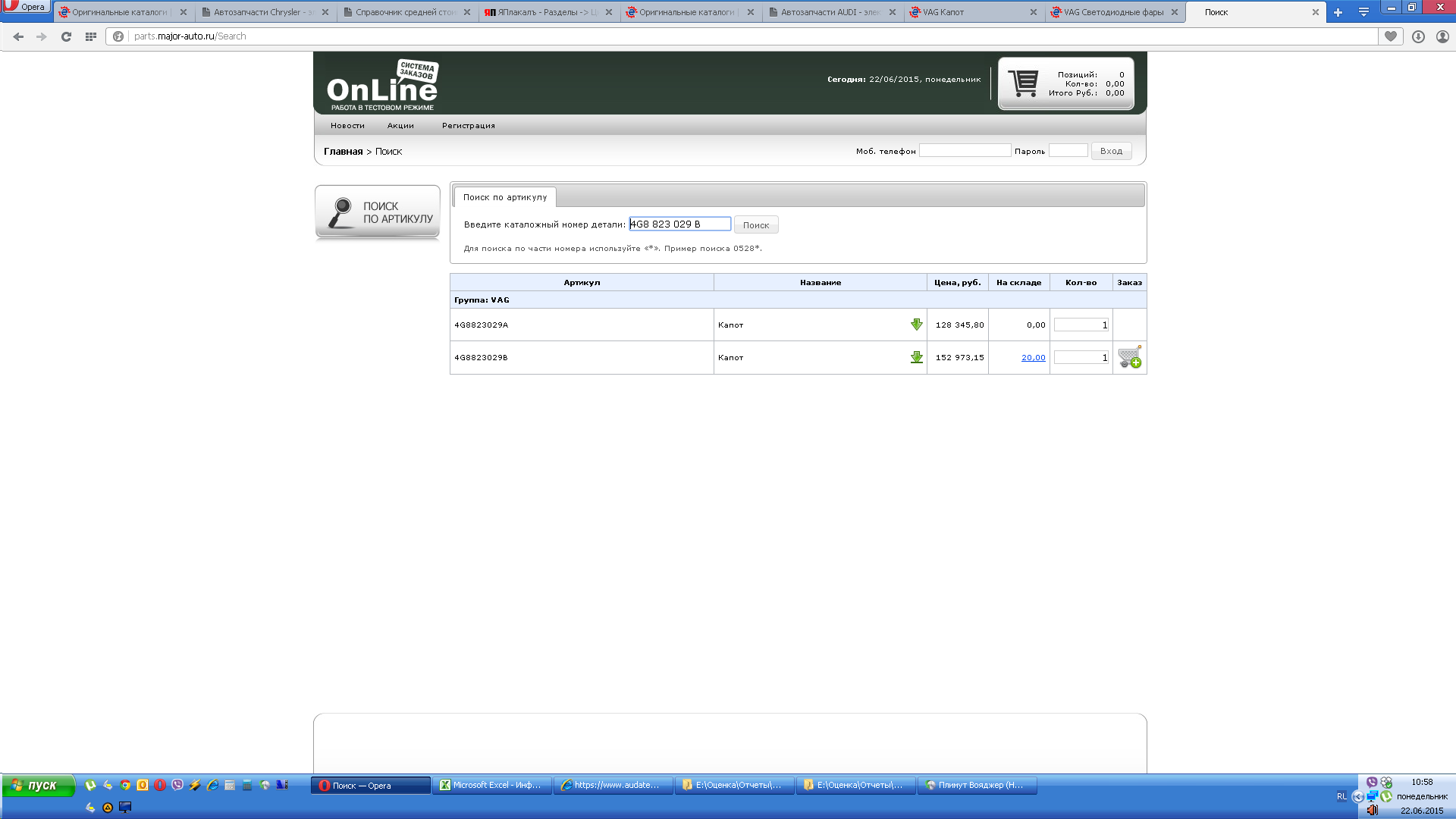This screenshot has width=1456, height=819.
Task: Click the system clock showing 10:58
Action: (1422, 782)
